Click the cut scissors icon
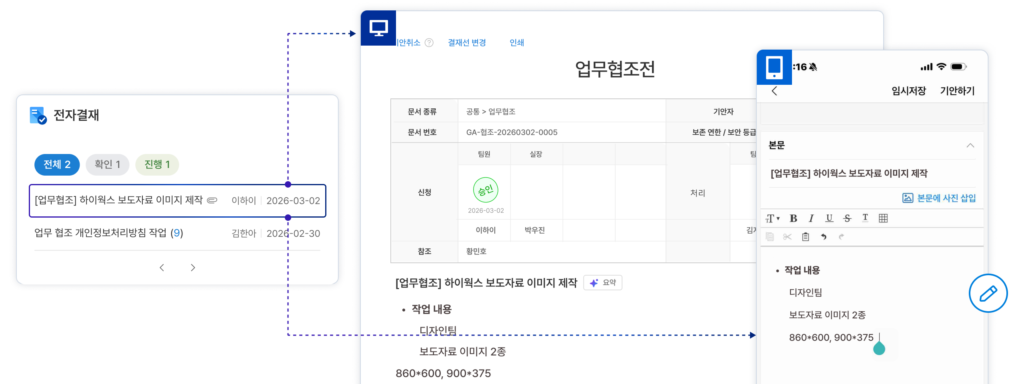 click(x=788, y=236)
